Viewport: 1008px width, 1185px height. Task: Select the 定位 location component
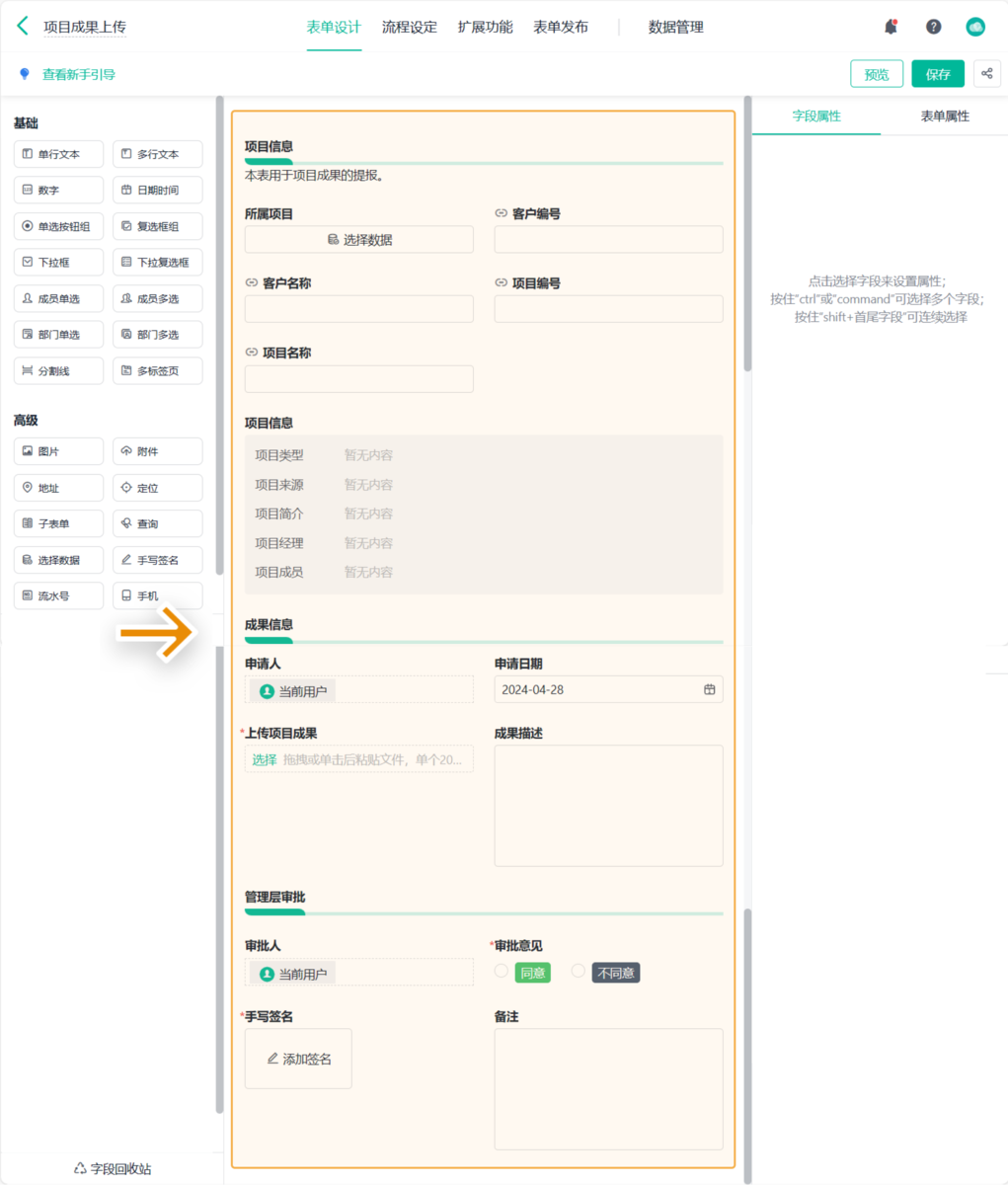(x=157, y=487)
